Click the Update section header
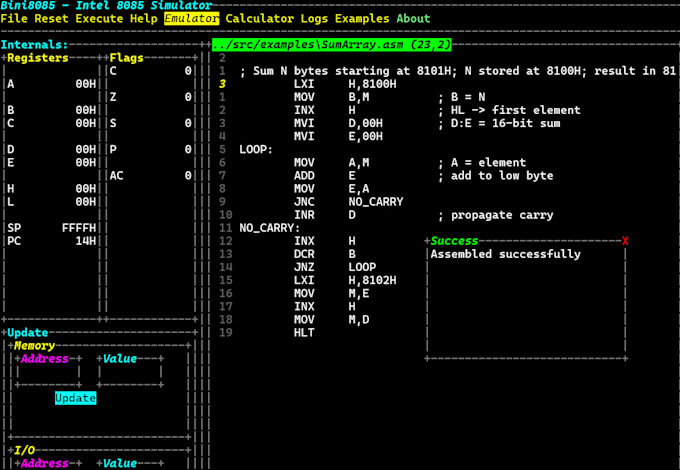Viewport: 680px width, 470px height. (27, 333)
